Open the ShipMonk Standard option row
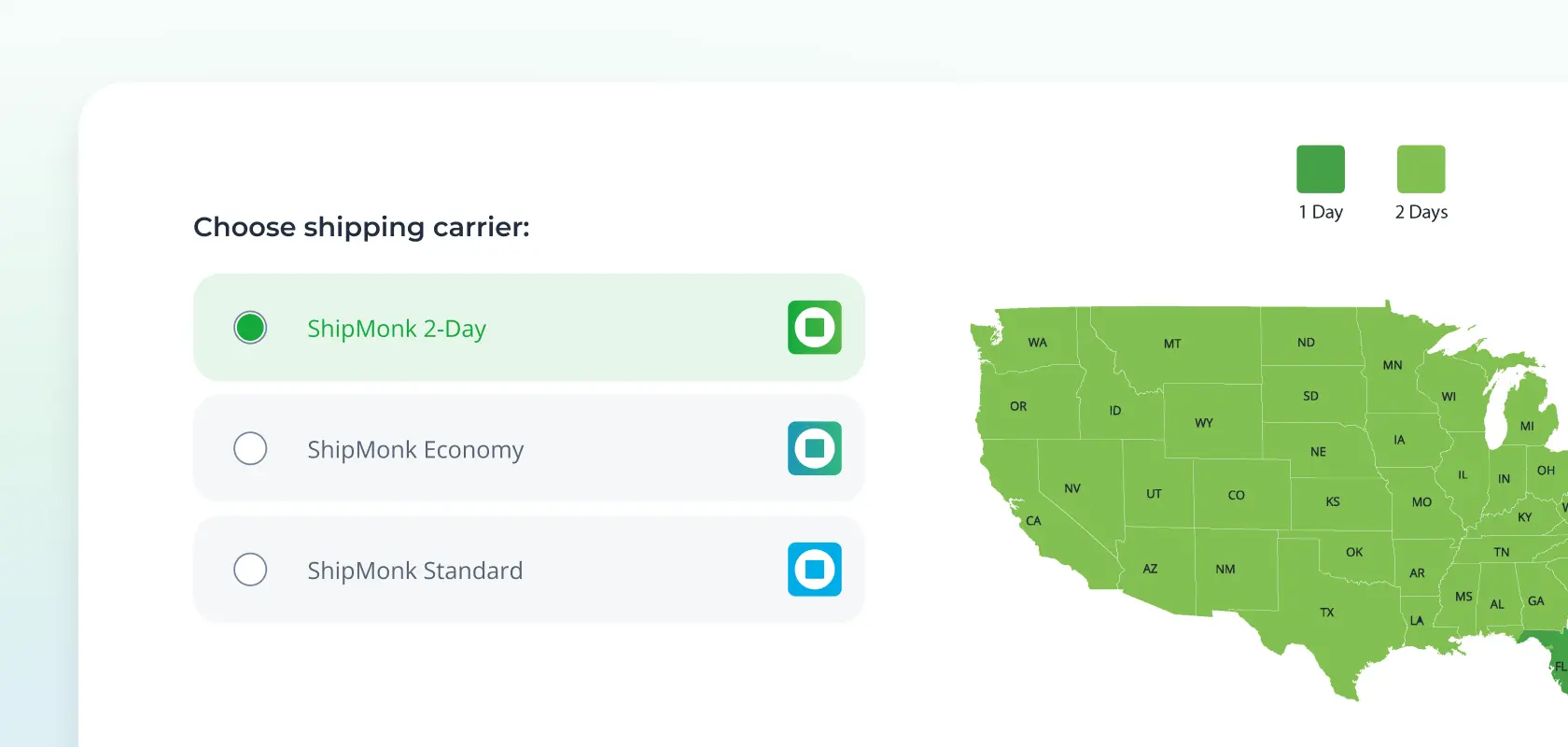 528,570
